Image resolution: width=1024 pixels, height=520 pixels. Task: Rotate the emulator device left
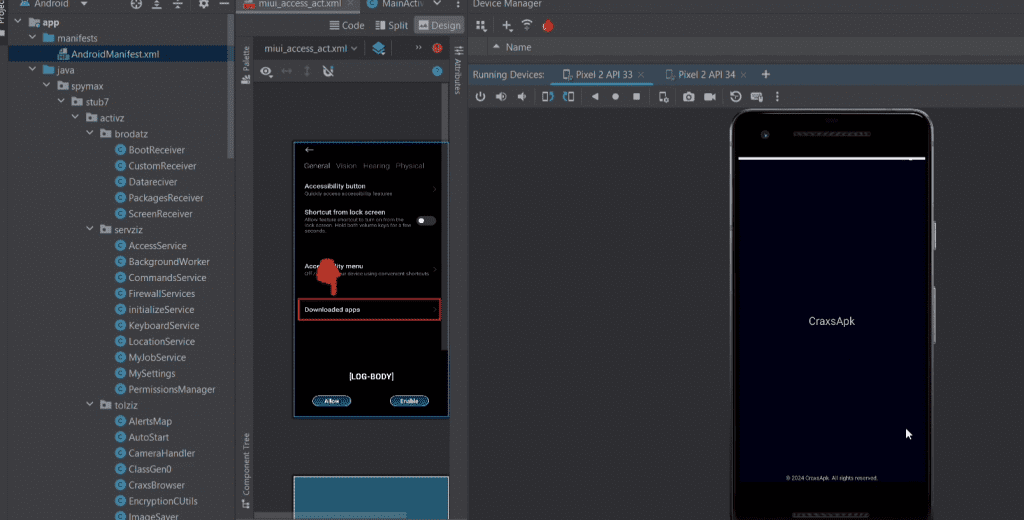click(x=547, y=97)
